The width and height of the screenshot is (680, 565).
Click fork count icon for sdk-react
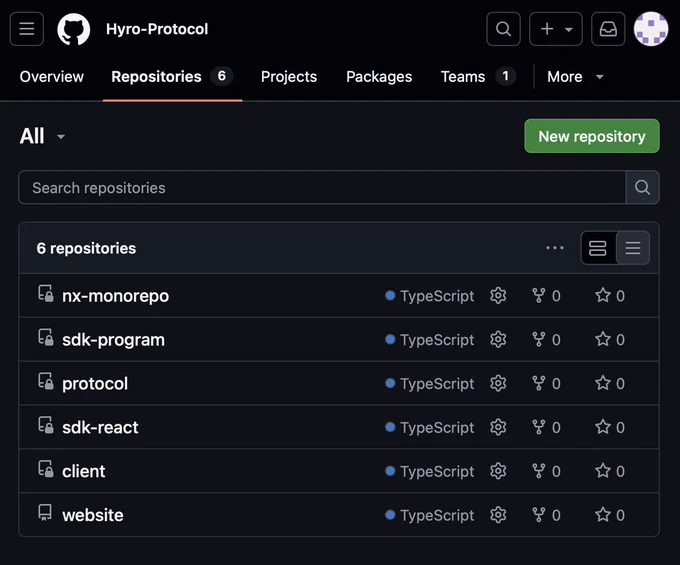coord(539,427)
